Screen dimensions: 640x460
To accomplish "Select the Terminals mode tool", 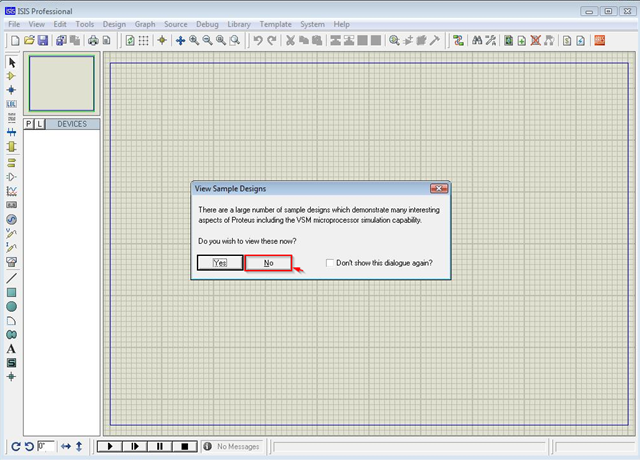I will pos(11,162).
